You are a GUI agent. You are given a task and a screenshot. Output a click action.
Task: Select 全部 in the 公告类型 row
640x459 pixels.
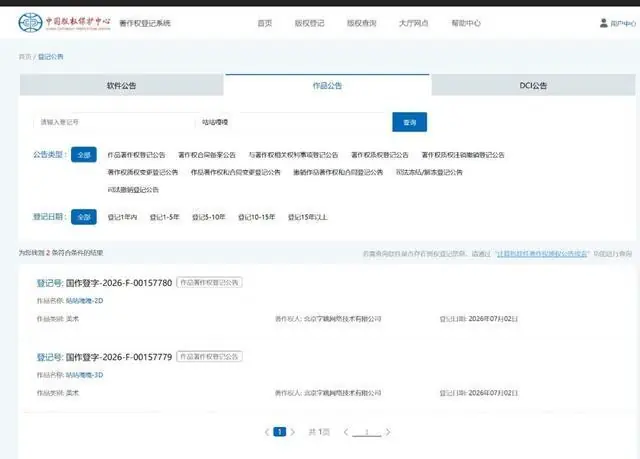click(84, 155)
